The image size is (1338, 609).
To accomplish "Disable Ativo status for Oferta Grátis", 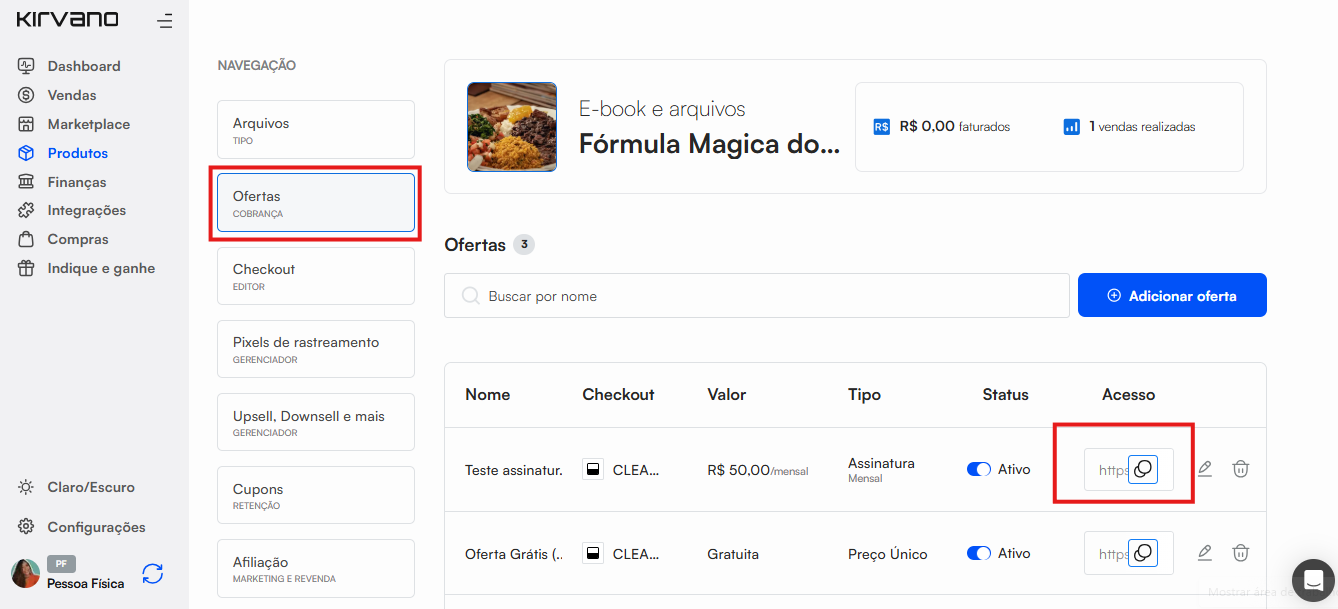I will [978, 553].
